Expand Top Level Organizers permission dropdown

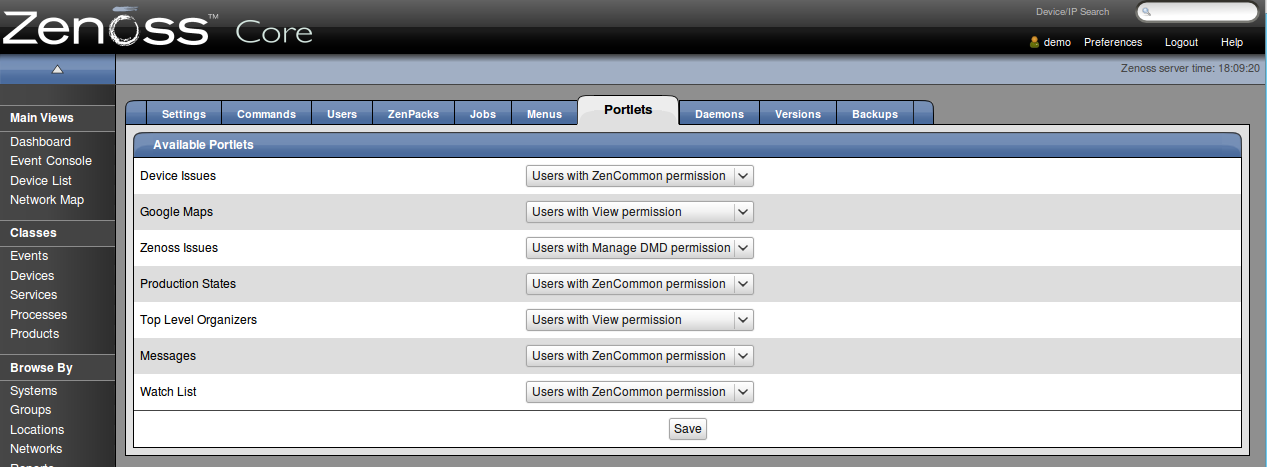[639, 320]
